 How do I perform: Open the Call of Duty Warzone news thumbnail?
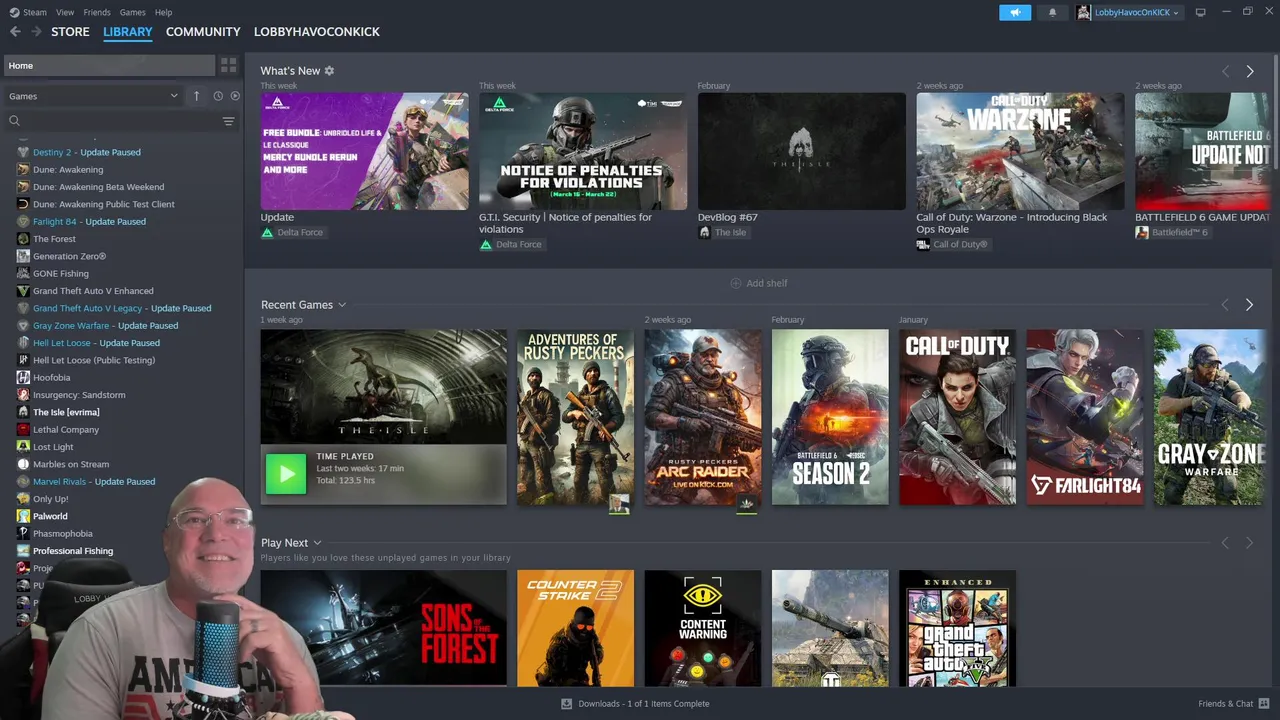coord(1020,151)
